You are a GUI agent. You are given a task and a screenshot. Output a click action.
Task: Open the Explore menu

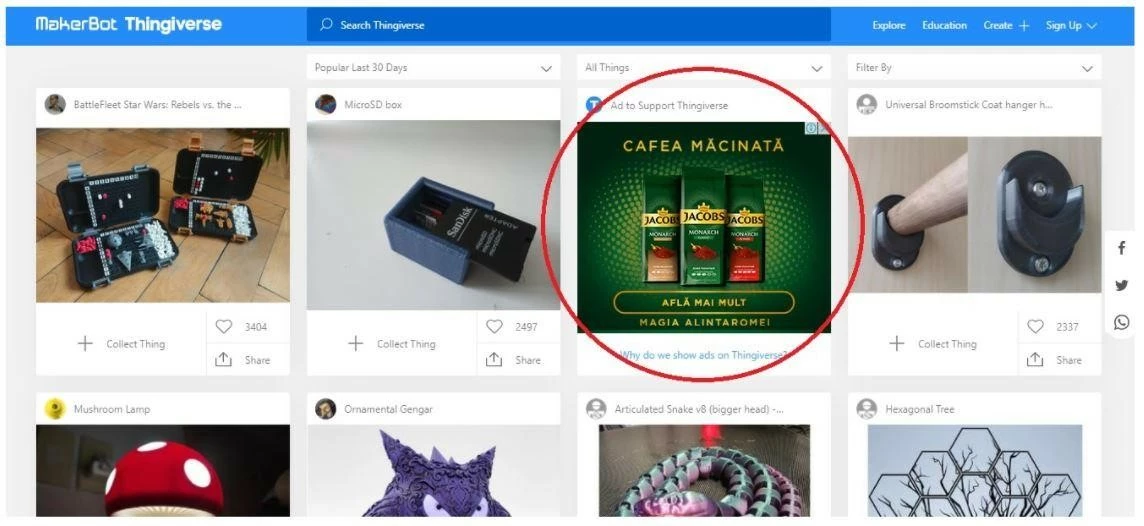889,26
